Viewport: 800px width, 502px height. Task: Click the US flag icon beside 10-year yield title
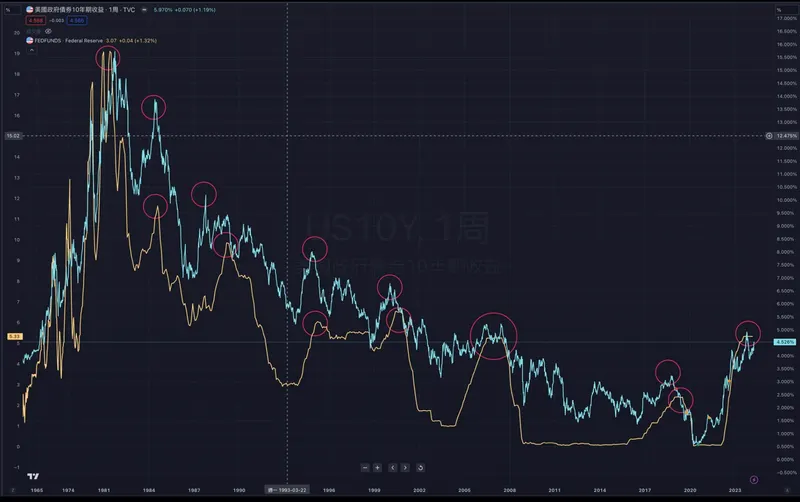(30, 10)
